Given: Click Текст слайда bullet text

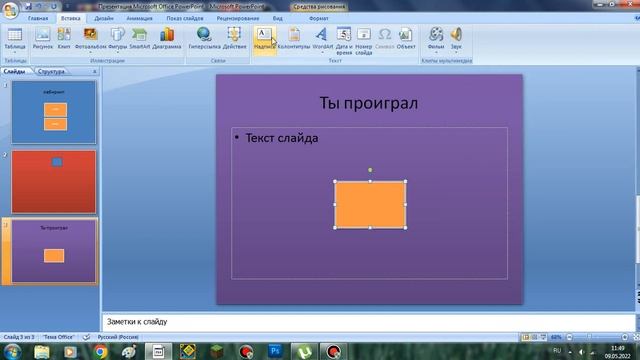Looking at the screenshot, I should tap(282, 138).
